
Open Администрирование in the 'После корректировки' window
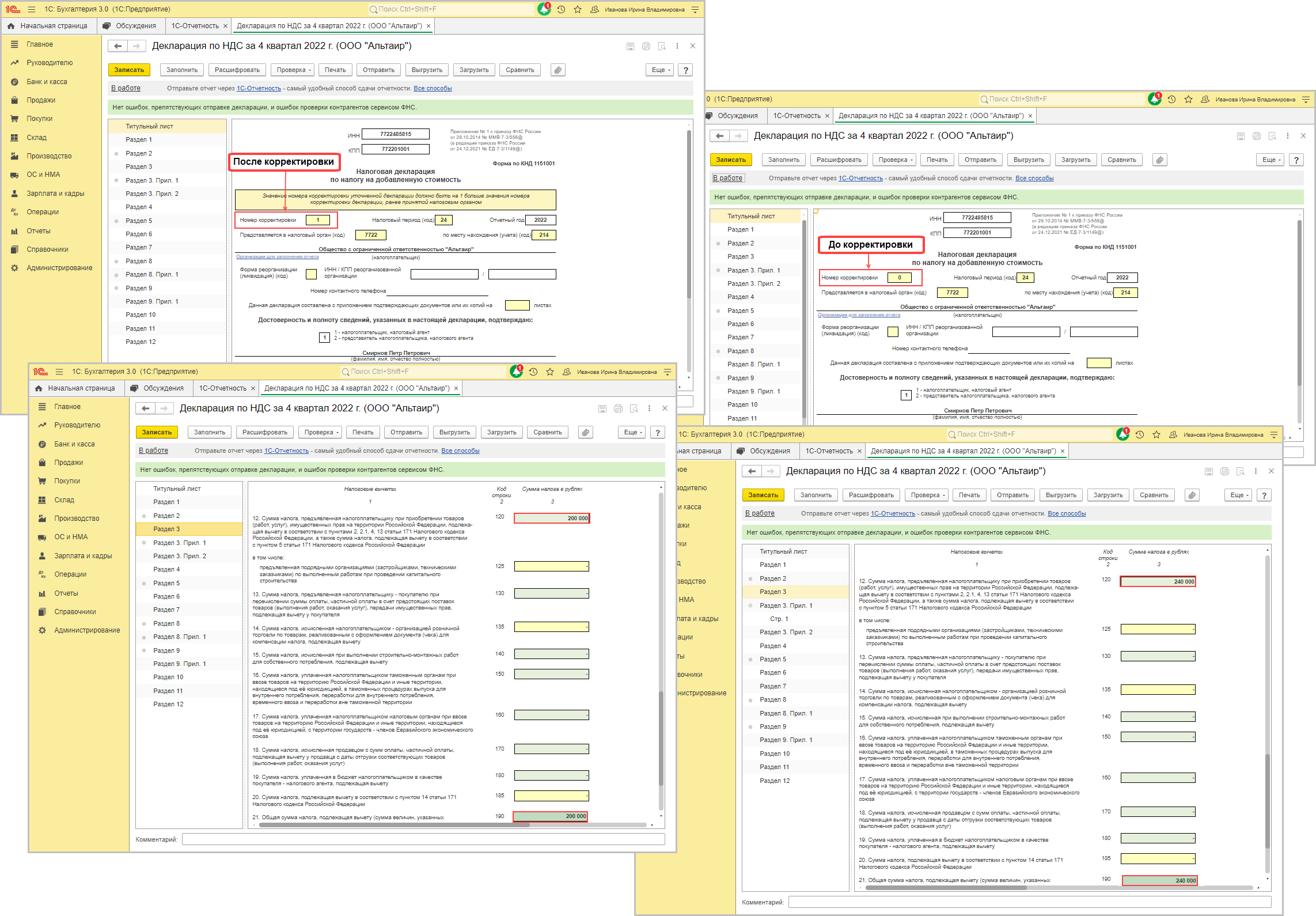(x=59, y=268)
